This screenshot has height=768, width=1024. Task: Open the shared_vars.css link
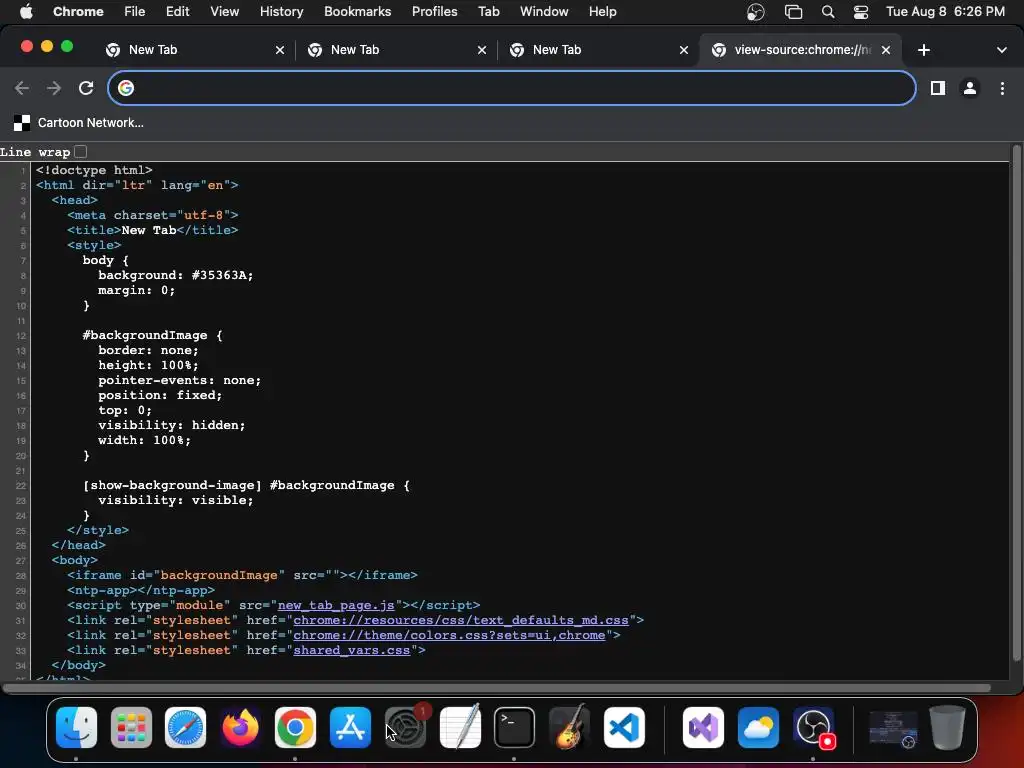pos(351,650)
